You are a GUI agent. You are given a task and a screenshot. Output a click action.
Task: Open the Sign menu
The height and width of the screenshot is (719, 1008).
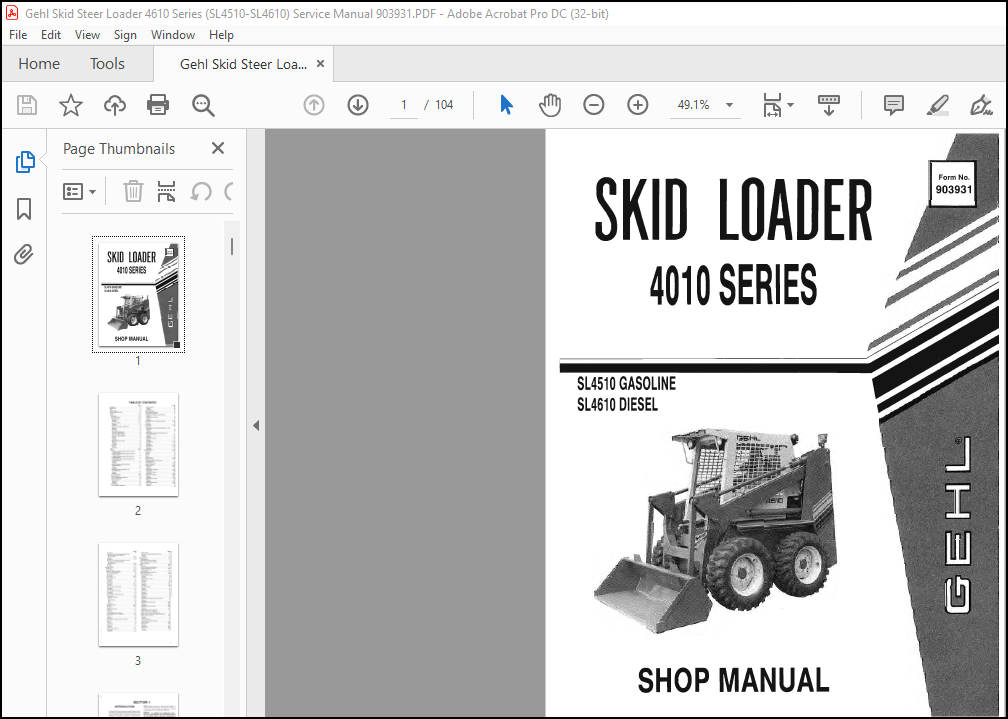click(125, 35)
